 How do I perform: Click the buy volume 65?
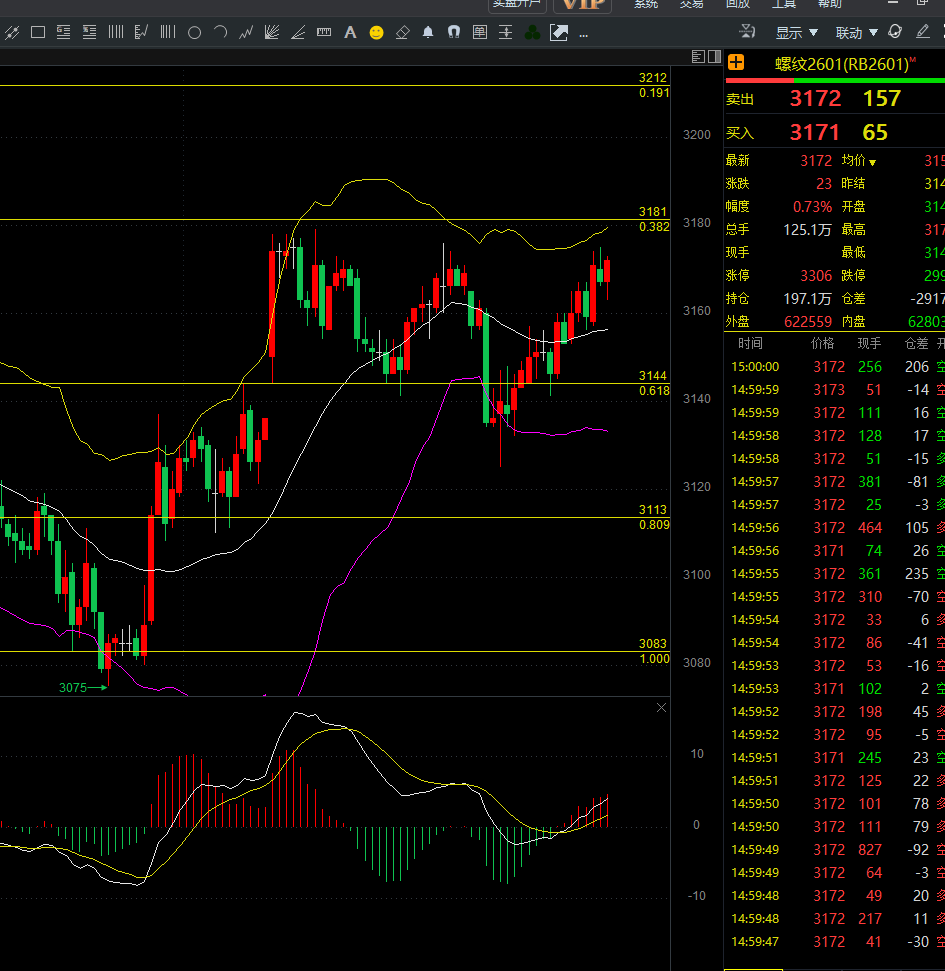(875, 133)
